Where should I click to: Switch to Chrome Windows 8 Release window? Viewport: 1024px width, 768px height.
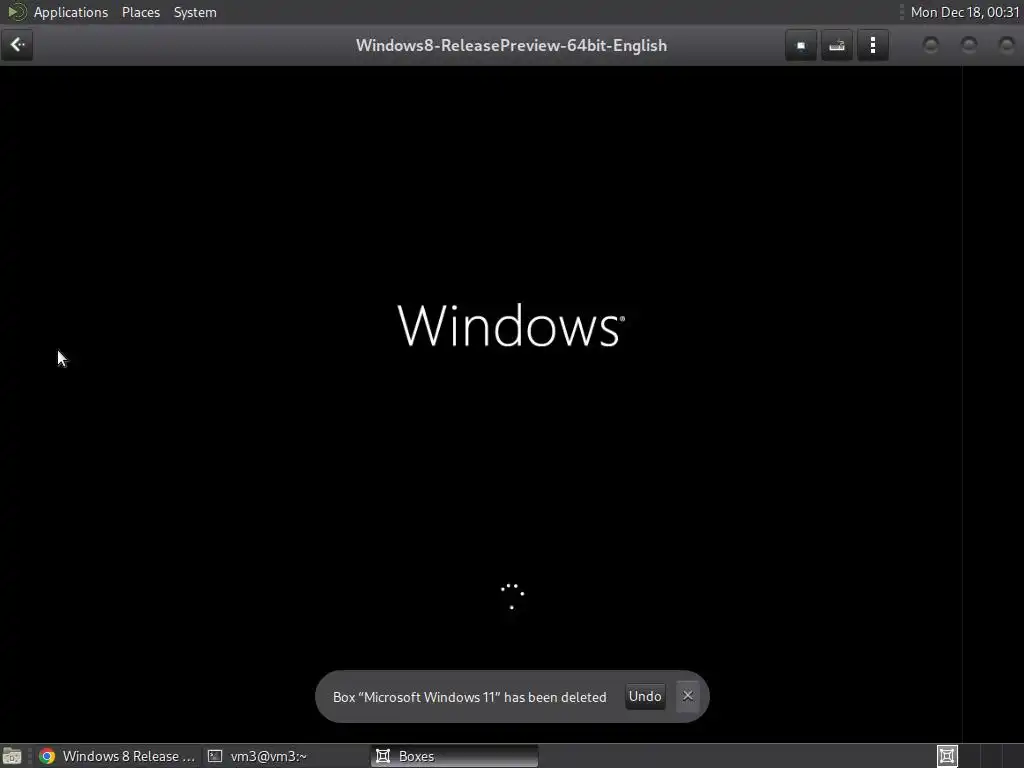pos(118,756)
